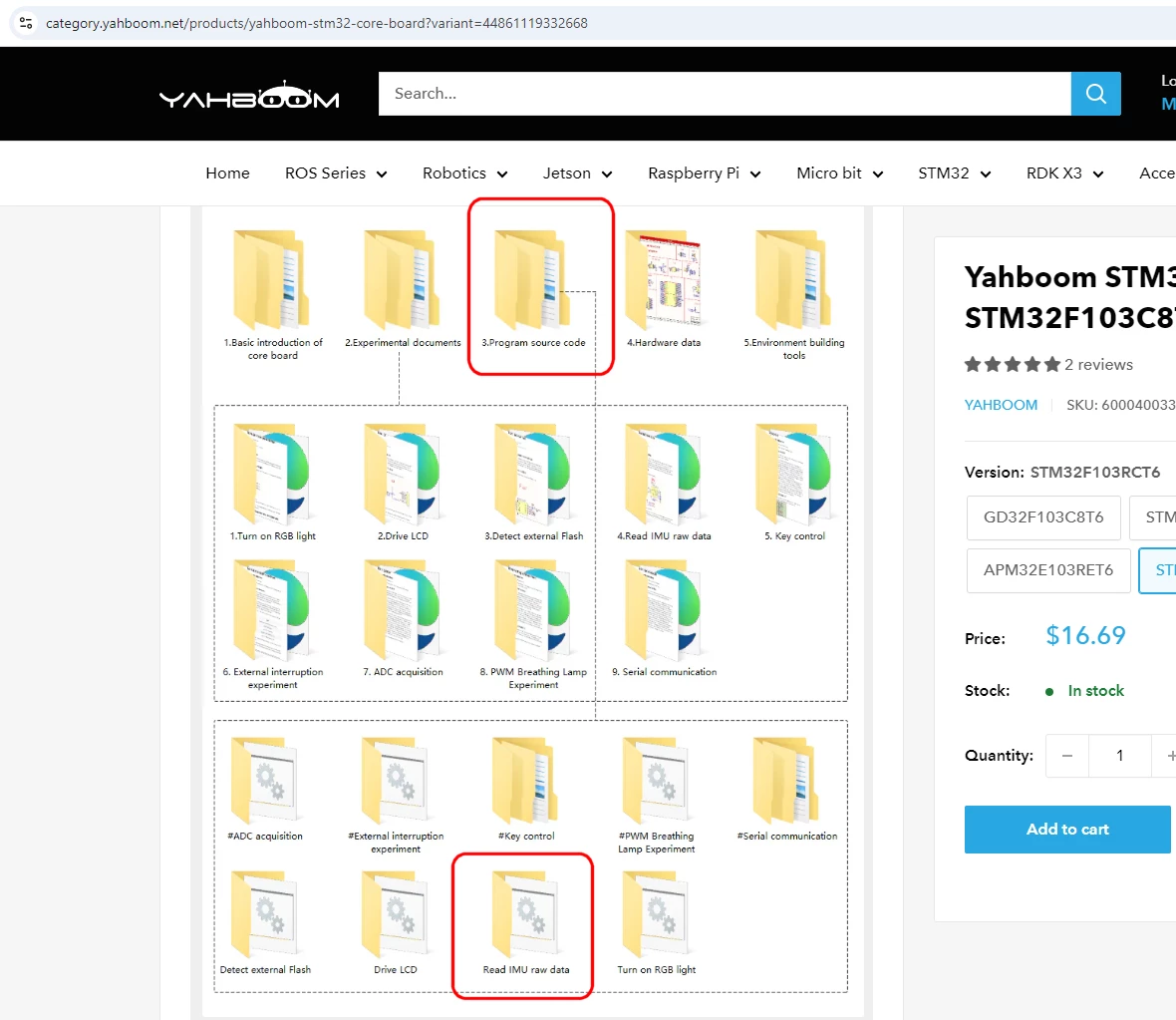Expand the Jetson dropdown menu

[x=577, y=173]
